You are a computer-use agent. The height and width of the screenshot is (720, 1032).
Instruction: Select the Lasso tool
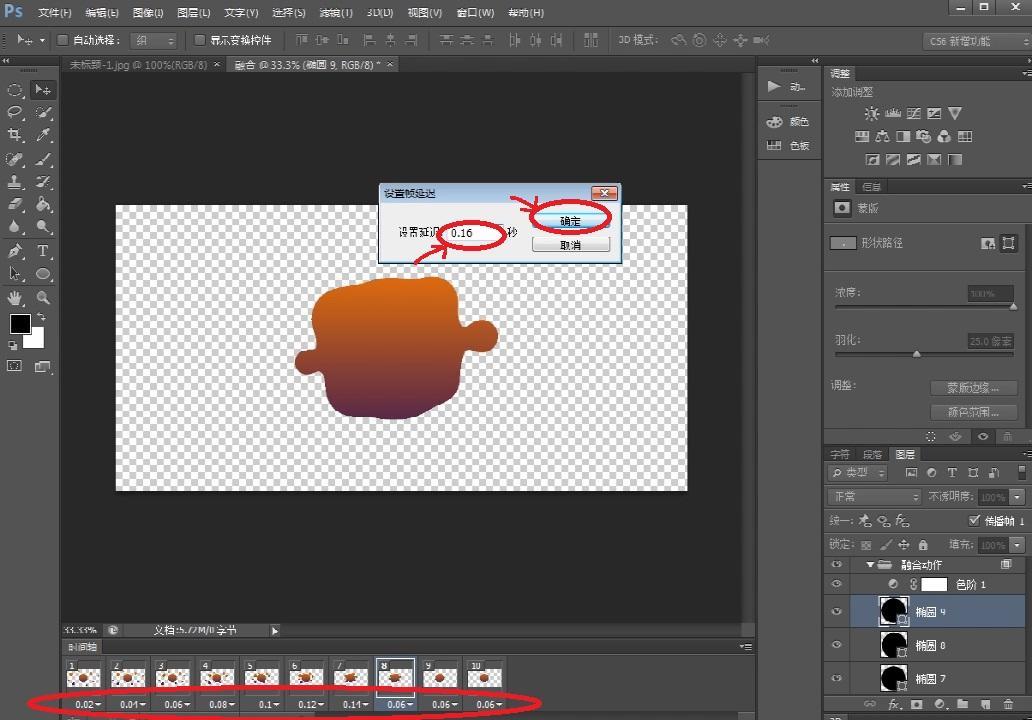[x=15, y=112]
